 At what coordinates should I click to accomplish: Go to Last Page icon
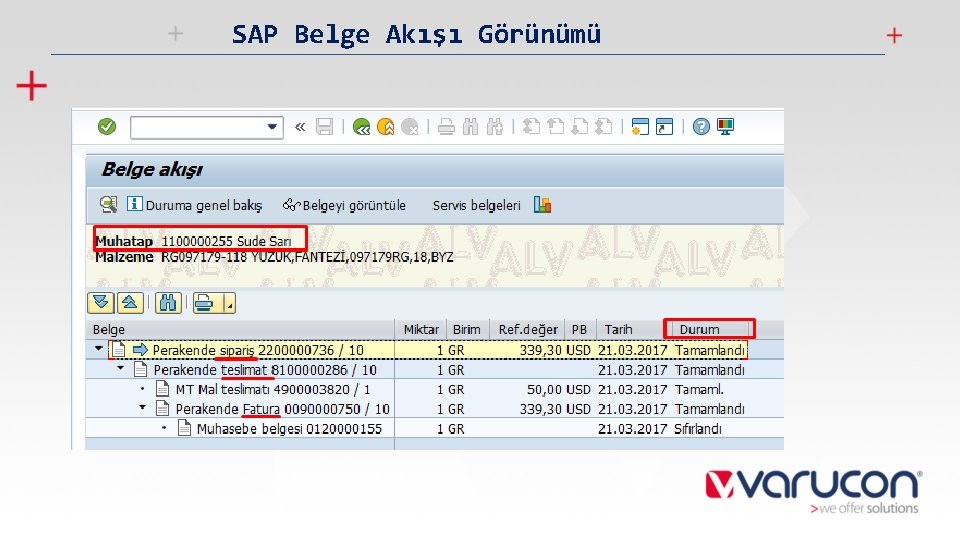604,127
